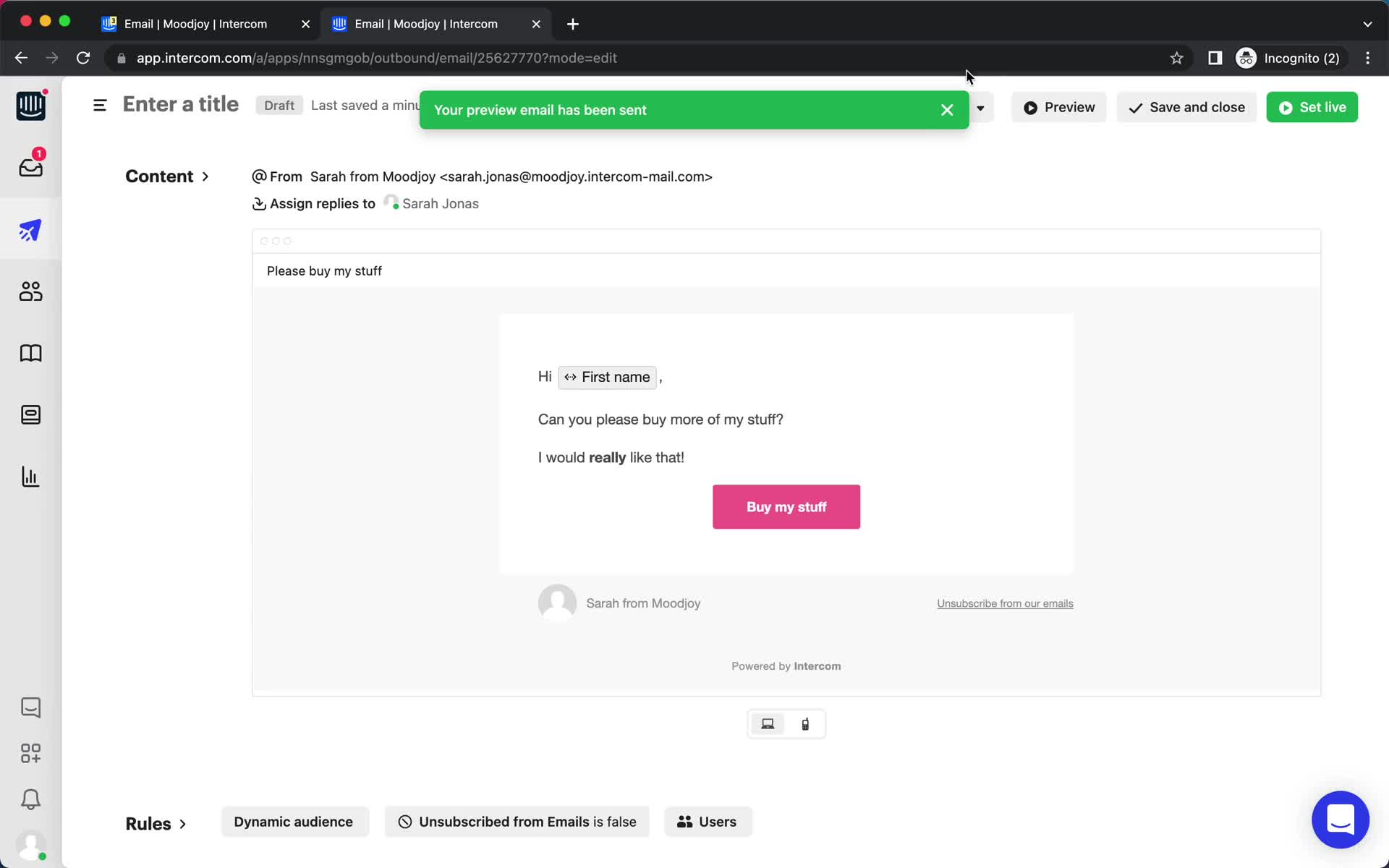Click the Notifications bell icon
The image size is (1389, 868).
(x=30, y=800)
